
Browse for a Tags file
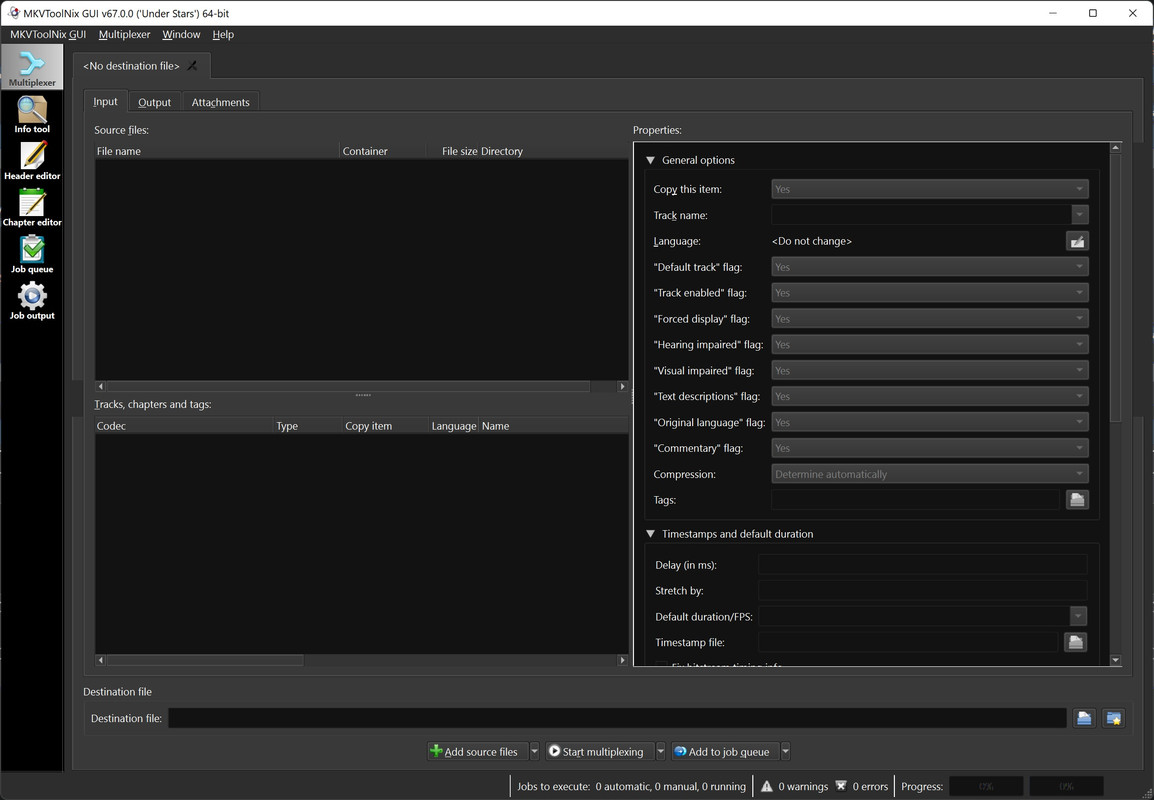click(1077, 500)
